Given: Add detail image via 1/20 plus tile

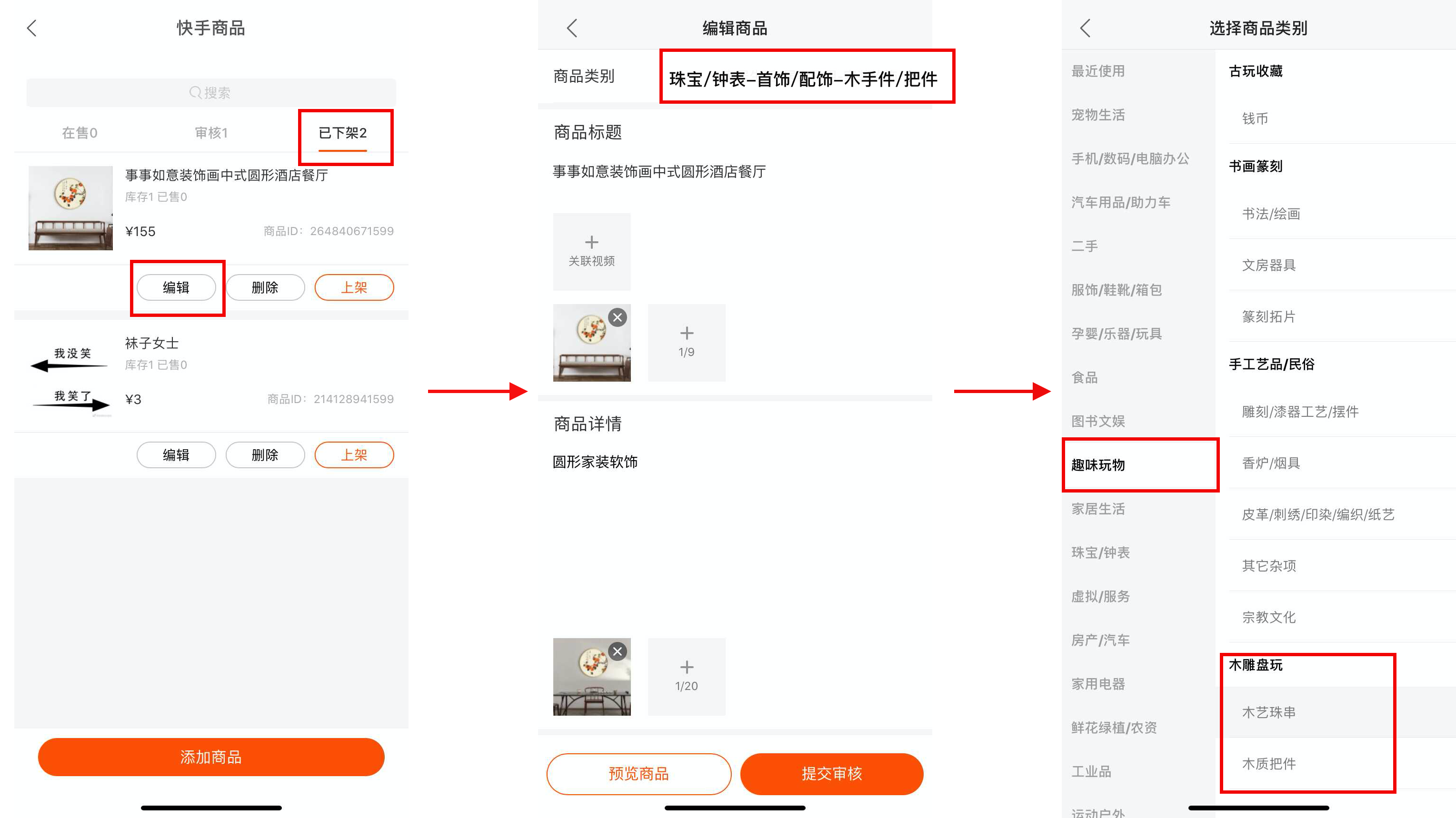Looking at the screenshot, I should [686, 676].
